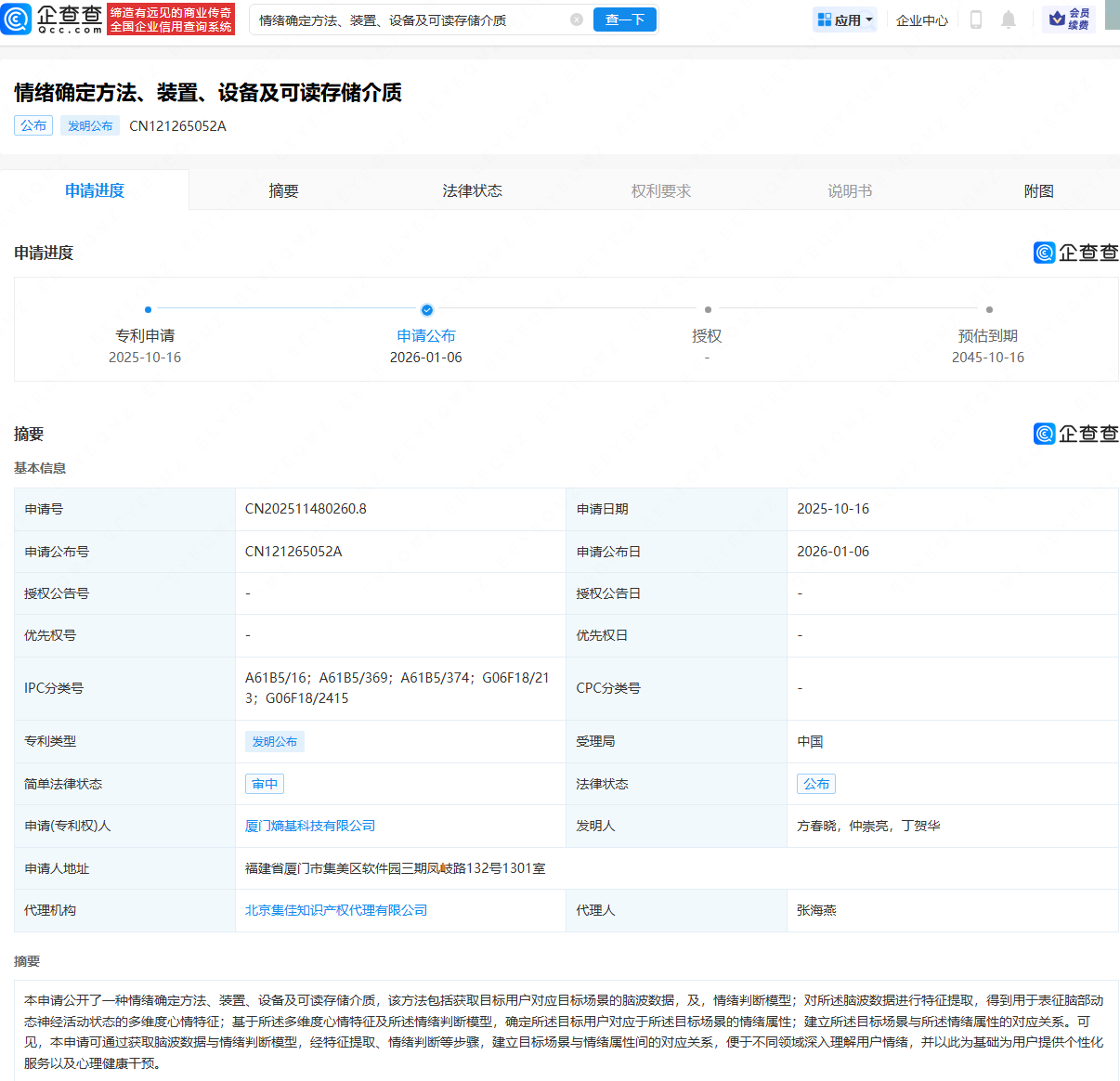The image size is (1120, 1081).
Task: Click the 申请公布 milestone dot on the timeline
Action: pyautogui.click(x=427, y=310)
